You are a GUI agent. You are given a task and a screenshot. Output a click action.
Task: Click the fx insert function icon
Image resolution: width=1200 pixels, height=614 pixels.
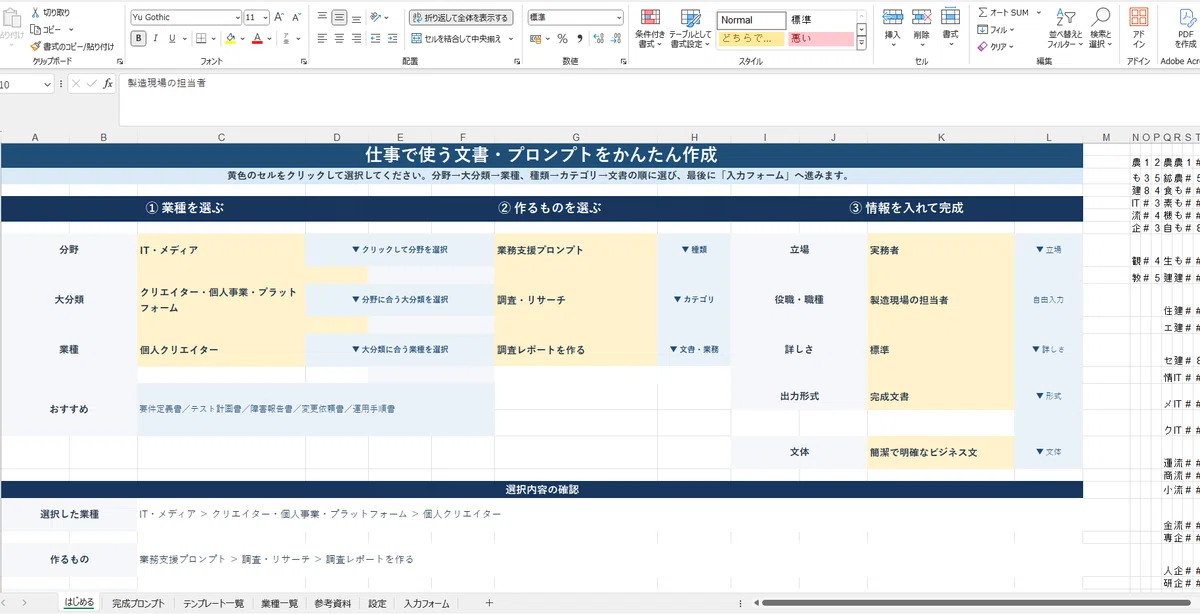pyautogui.click(x=108, y=84)
